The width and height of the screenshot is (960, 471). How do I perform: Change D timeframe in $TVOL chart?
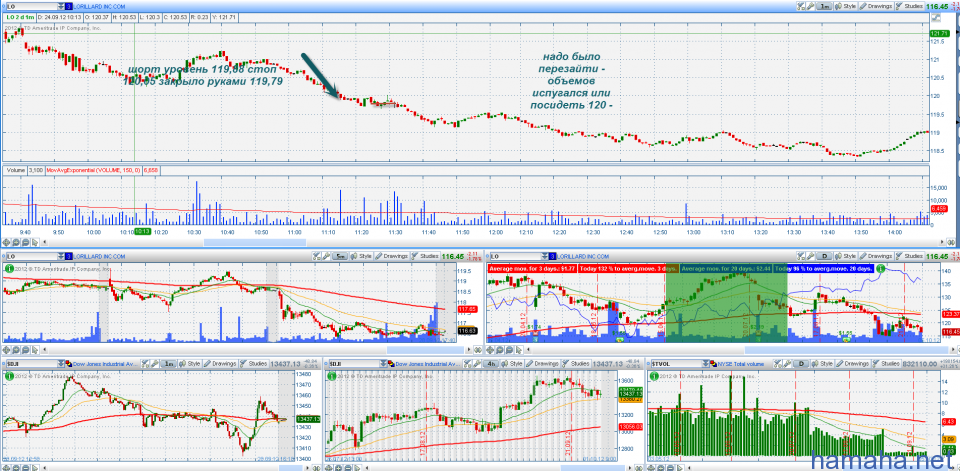click(x=801, y=364)
